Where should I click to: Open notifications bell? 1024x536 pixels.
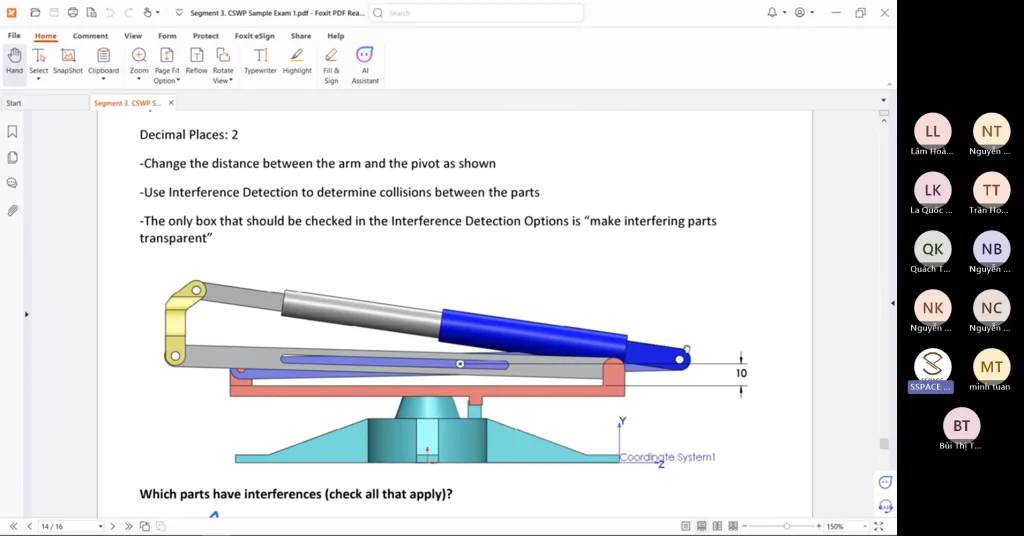[772, 12]
